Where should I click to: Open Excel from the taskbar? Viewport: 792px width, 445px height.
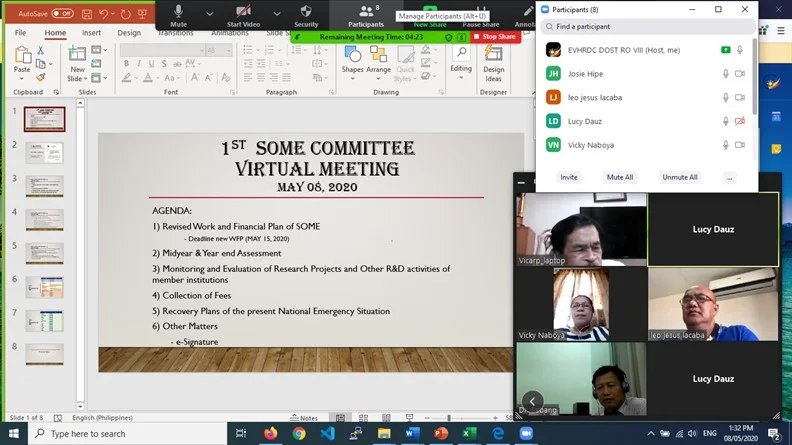click(469, 433)
